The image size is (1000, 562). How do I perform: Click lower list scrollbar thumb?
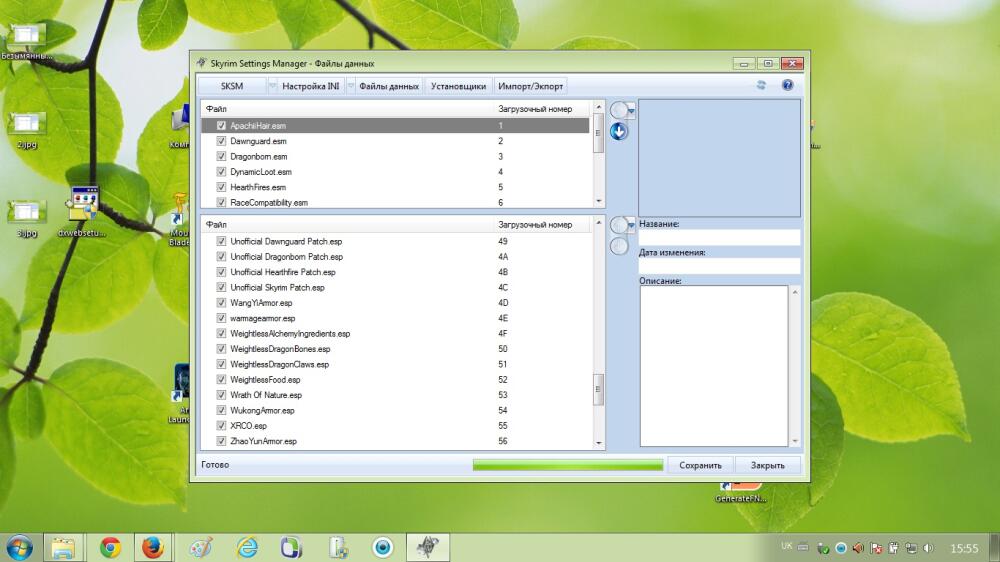tap(598, 389)
